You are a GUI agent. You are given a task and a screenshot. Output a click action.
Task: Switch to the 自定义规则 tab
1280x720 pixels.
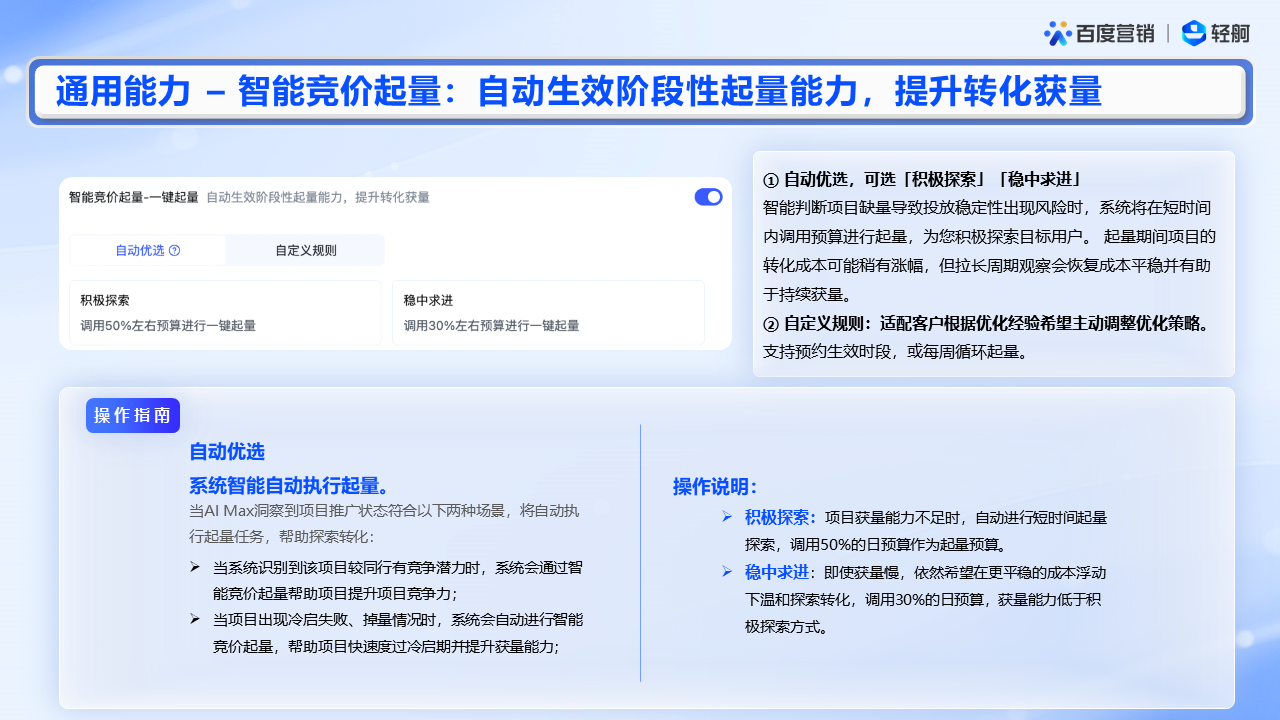305,250
